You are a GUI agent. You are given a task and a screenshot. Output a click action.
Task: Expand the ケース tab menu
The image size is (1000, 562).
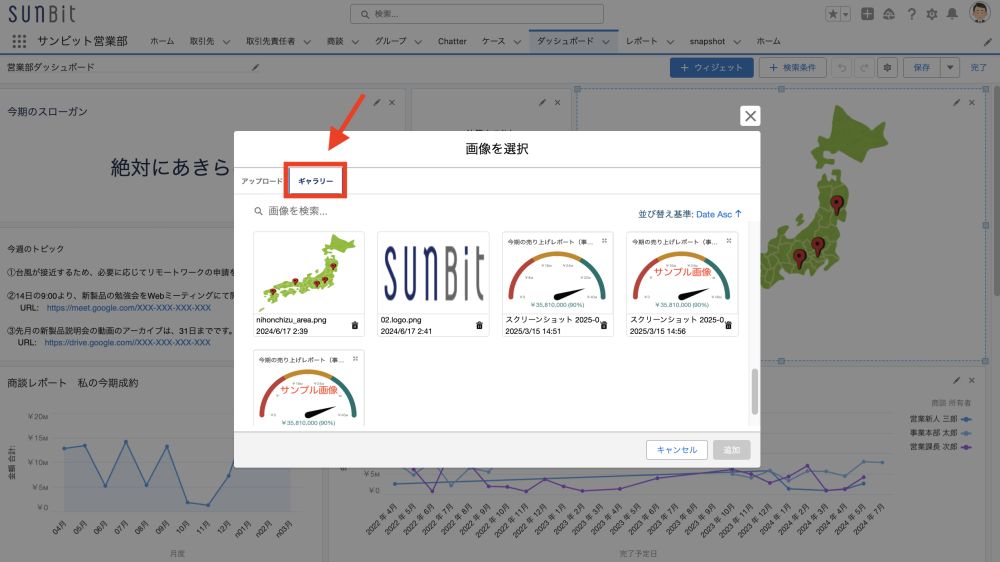pos(517,42)
